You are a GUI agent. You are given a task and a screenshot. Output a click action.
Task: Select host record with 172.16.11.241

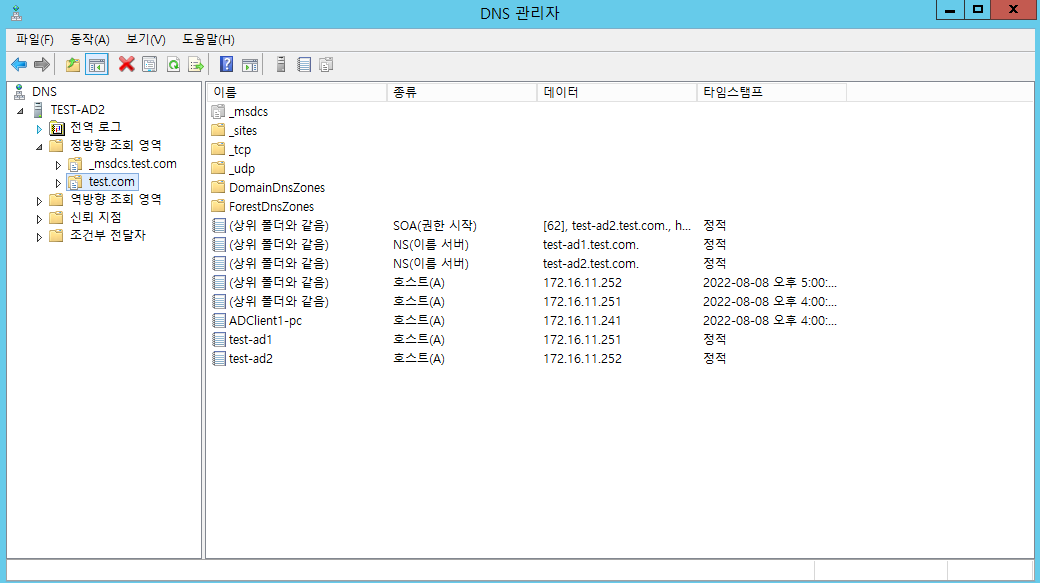pyautogui.click(x=582, y=320)
